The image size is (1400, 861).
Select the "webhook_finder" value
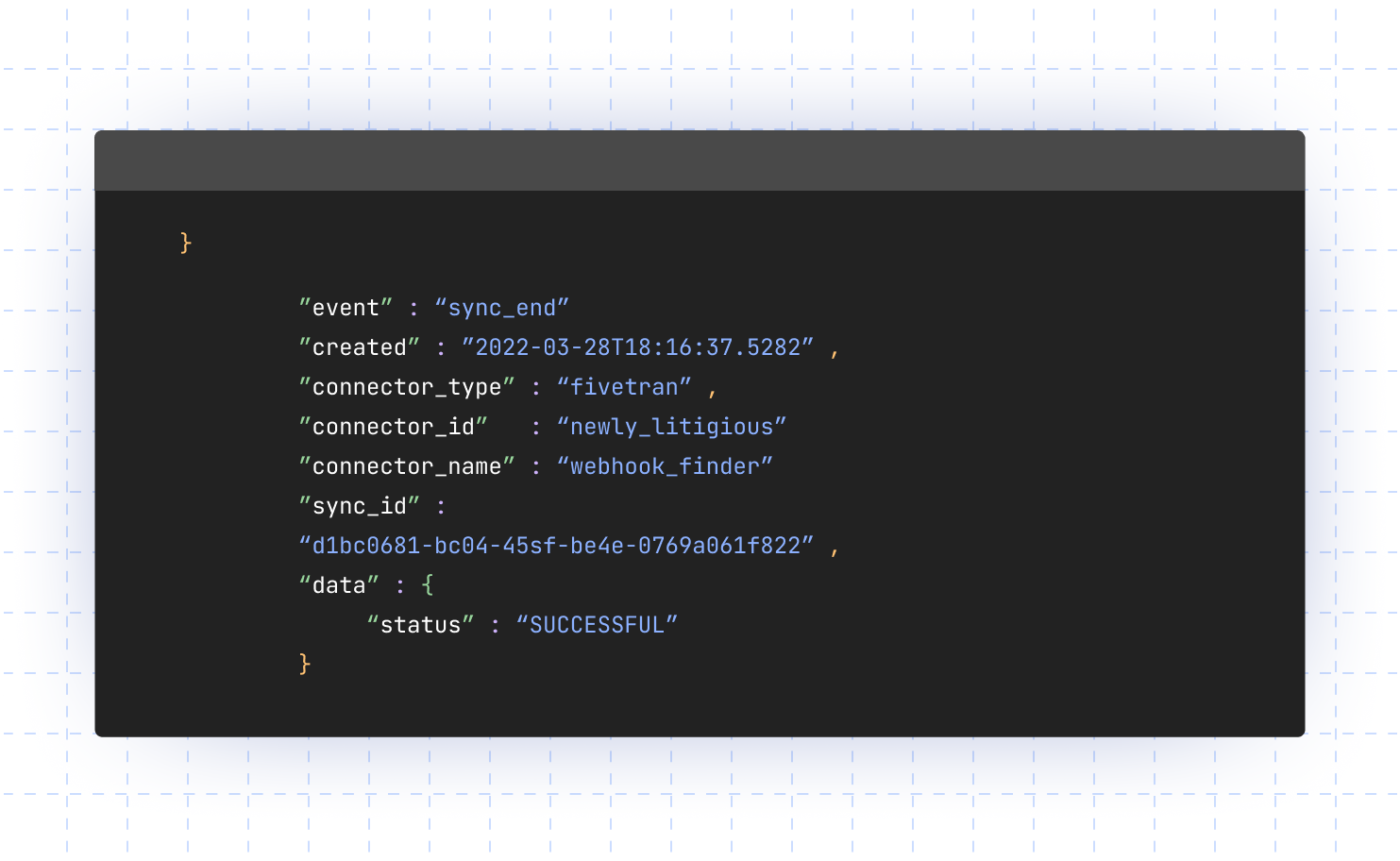click(x=665, y=466)
